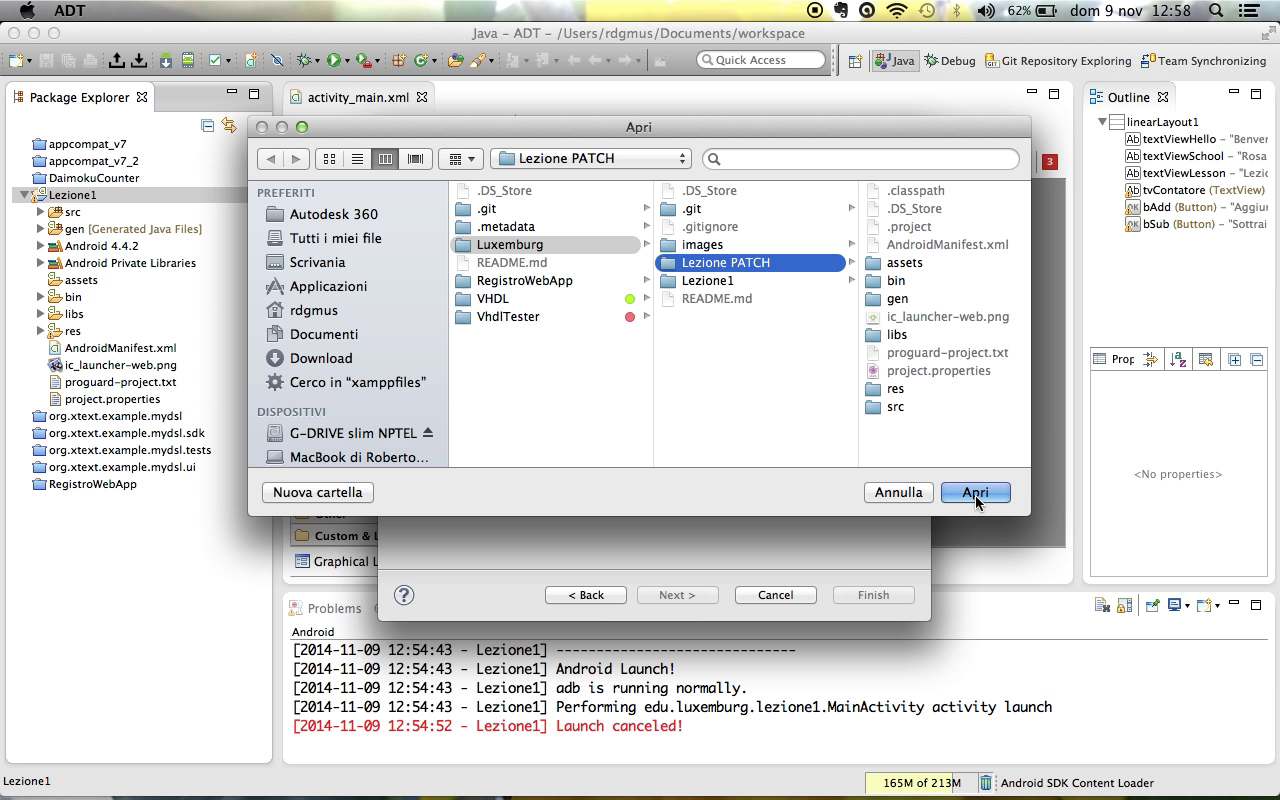
Task: Collapse the Lezione1 project tree node
Action: 24,195
